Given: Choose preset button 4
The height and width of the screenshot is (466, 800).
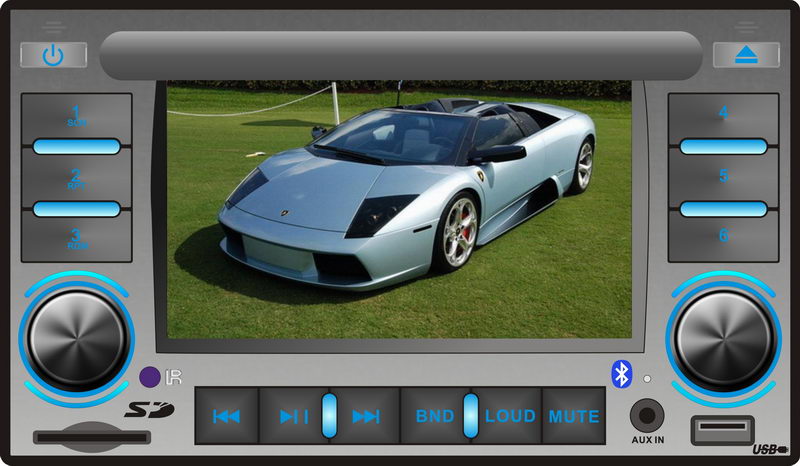Looking at the screenshot, I should point(723,117).
